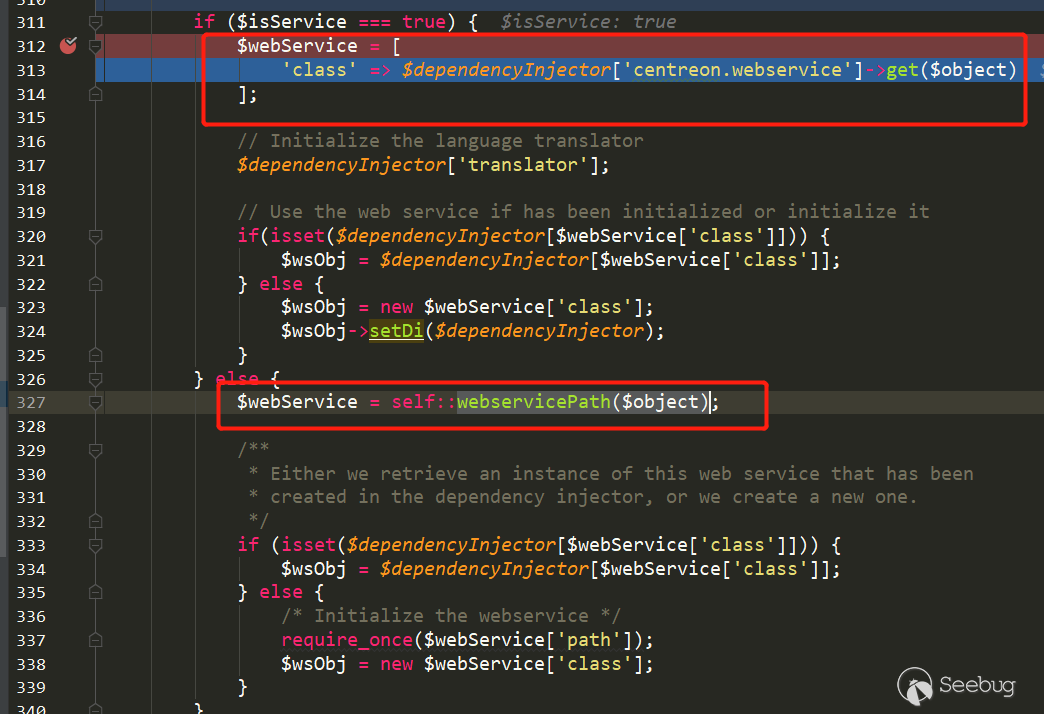Click the $webService variable on line 312

pos(297,46)
